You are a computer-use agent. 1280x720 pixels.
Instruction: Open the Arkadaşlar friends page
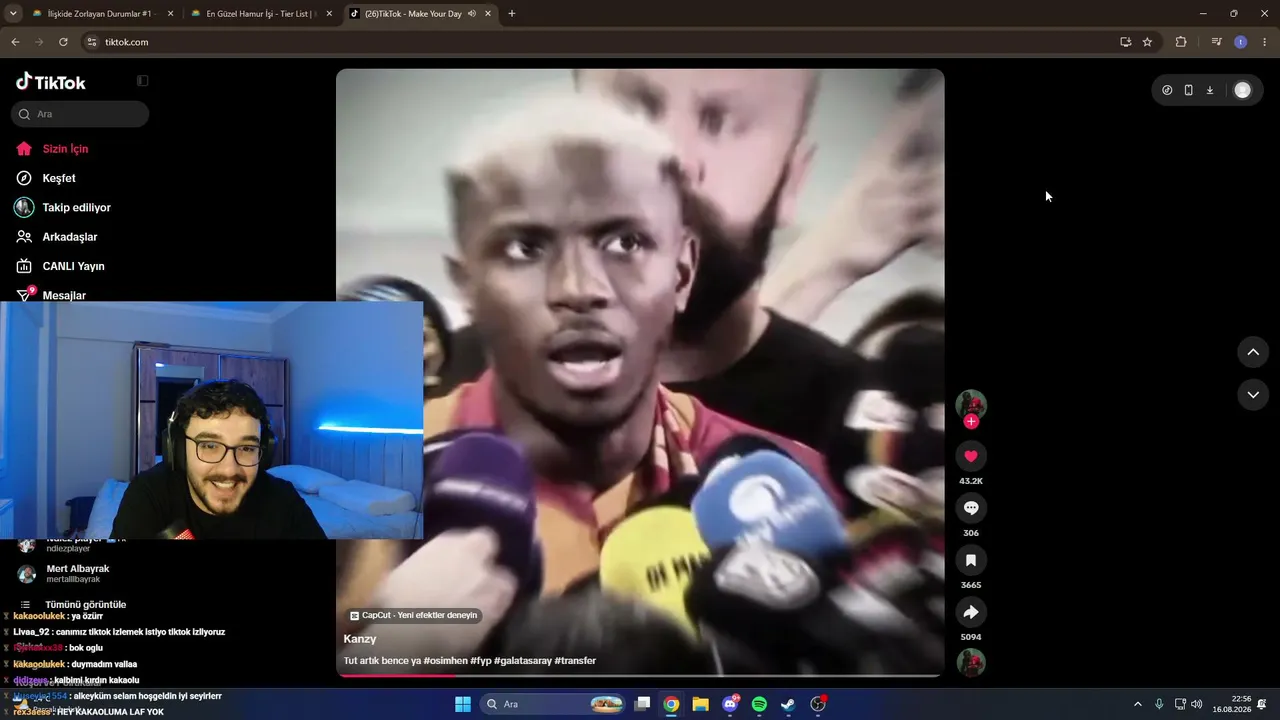(x=69, y=237)
